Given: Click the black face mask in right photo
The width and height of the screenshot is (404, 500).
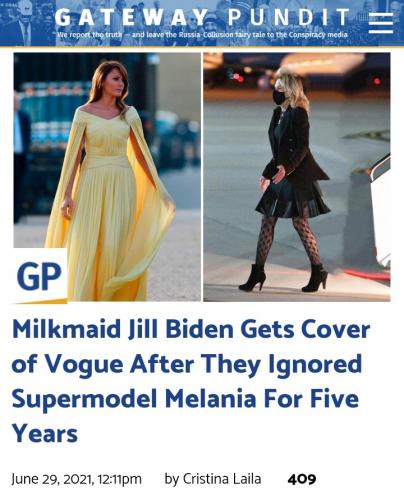Looking at the screenshot, I should pyautogui.click(x=278, y=96).
